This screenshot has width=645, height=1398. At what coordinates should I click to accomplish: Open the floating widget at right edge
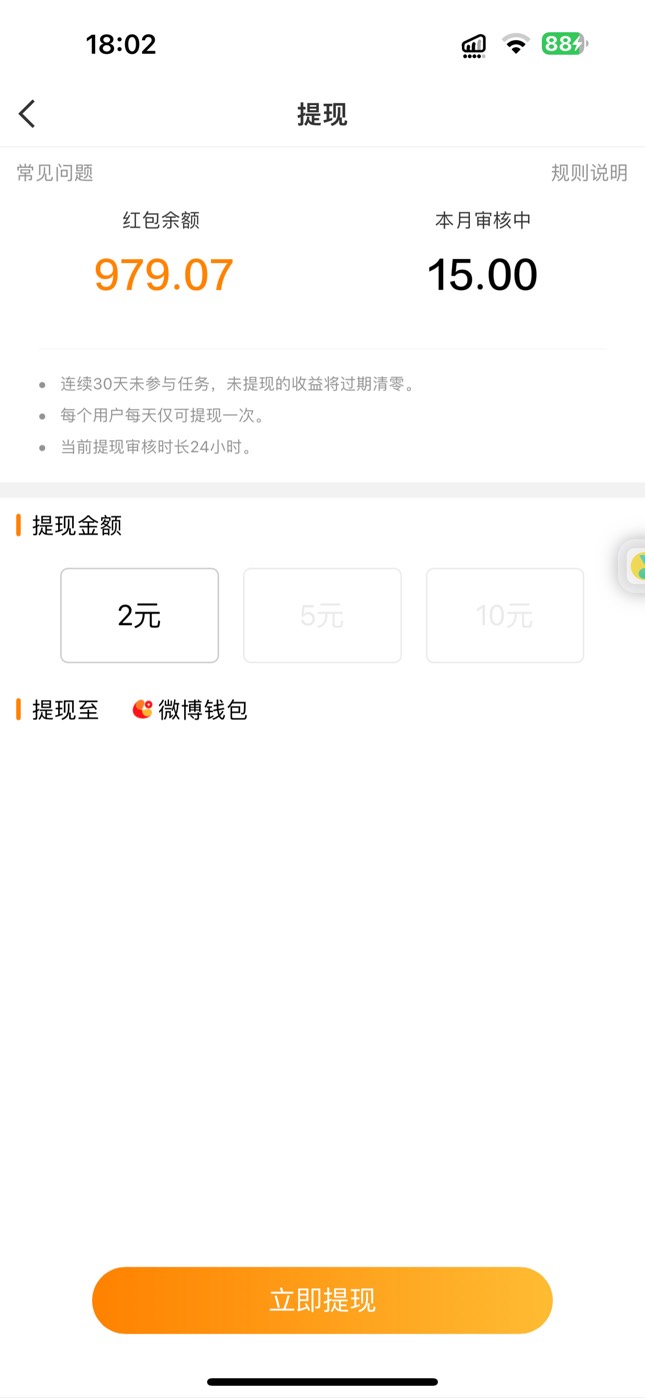(632, 566)
